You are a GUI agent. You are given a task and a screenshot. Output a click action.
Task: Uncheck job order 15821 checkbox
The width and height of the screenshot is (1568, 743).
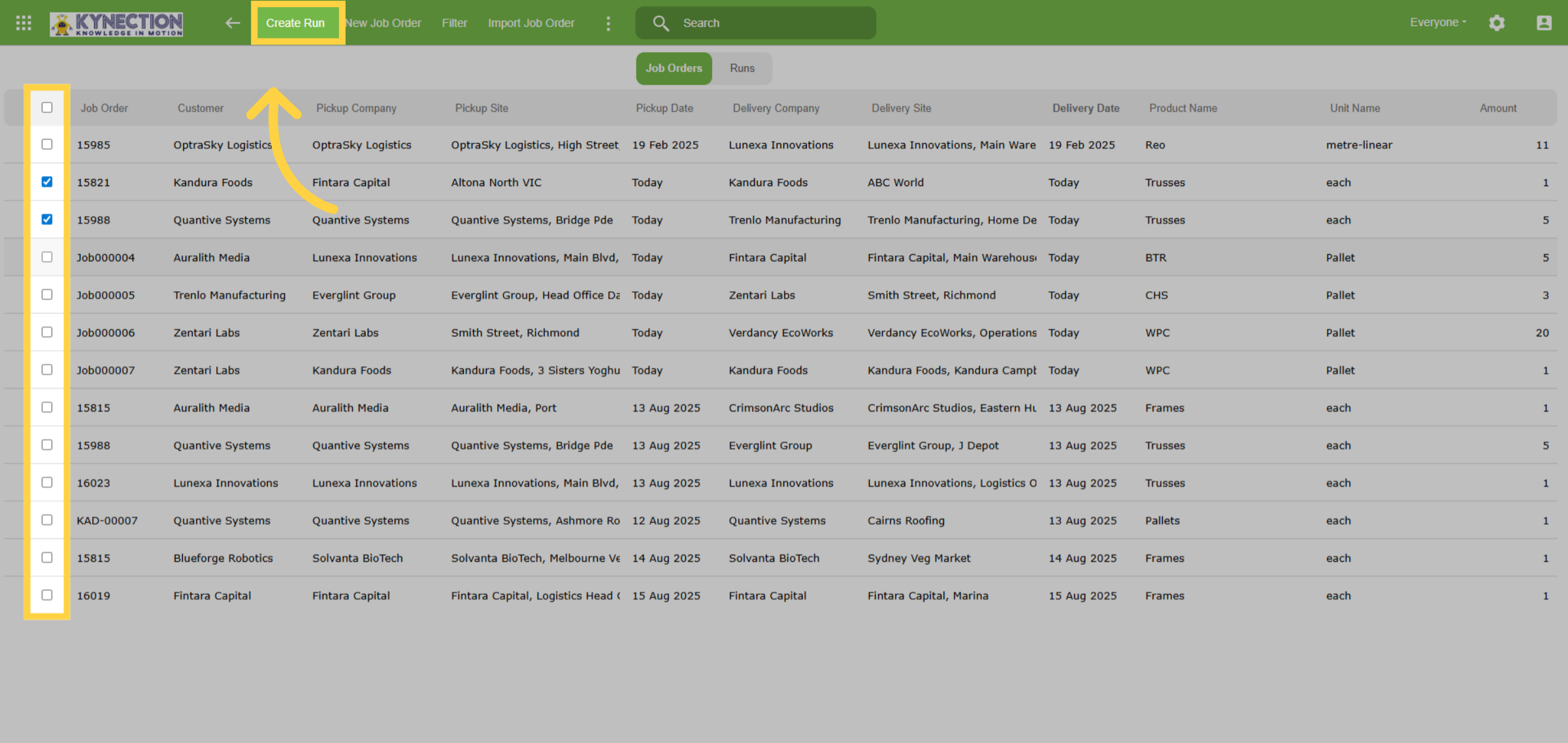47,182
